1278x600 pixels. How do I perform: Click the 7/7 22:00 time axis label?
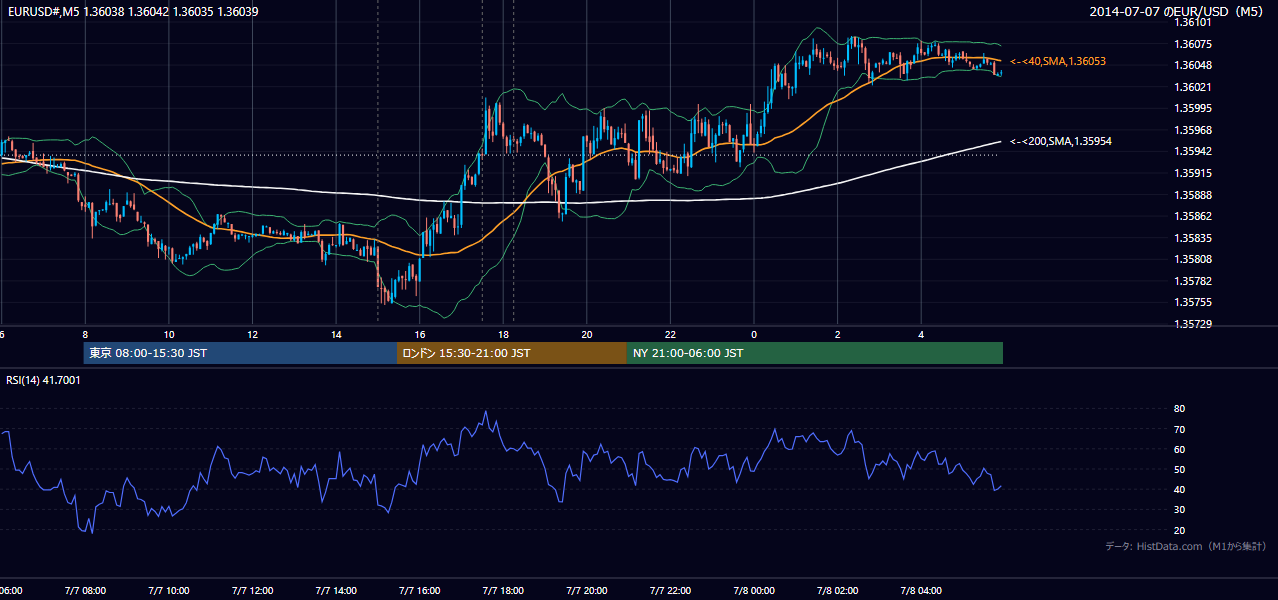[x=670, y=591]
